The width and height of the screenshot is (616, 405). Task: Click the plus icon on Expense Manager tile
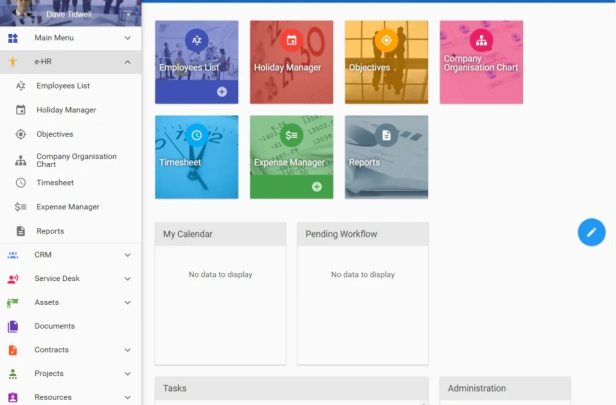[x=317, y=187]
